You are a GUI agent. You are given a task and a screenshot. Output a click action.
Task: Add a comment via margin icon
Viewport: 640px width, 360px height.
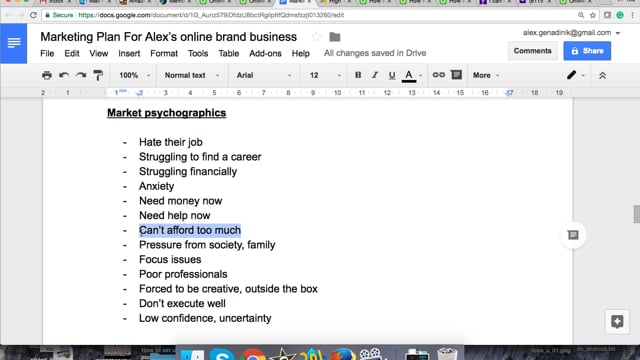point(573,235)
